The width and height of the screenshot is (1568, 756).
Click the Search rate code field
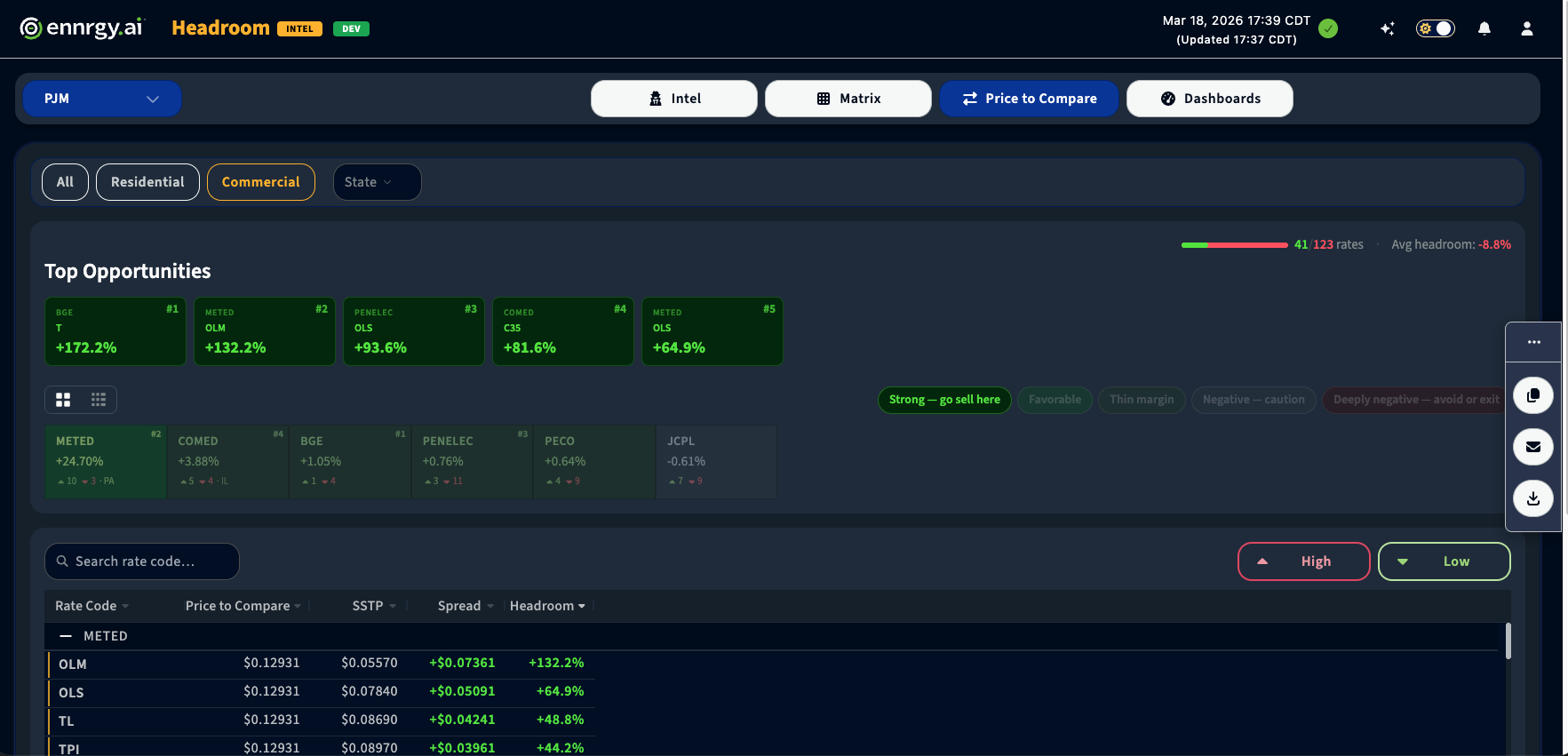[142, 561]
